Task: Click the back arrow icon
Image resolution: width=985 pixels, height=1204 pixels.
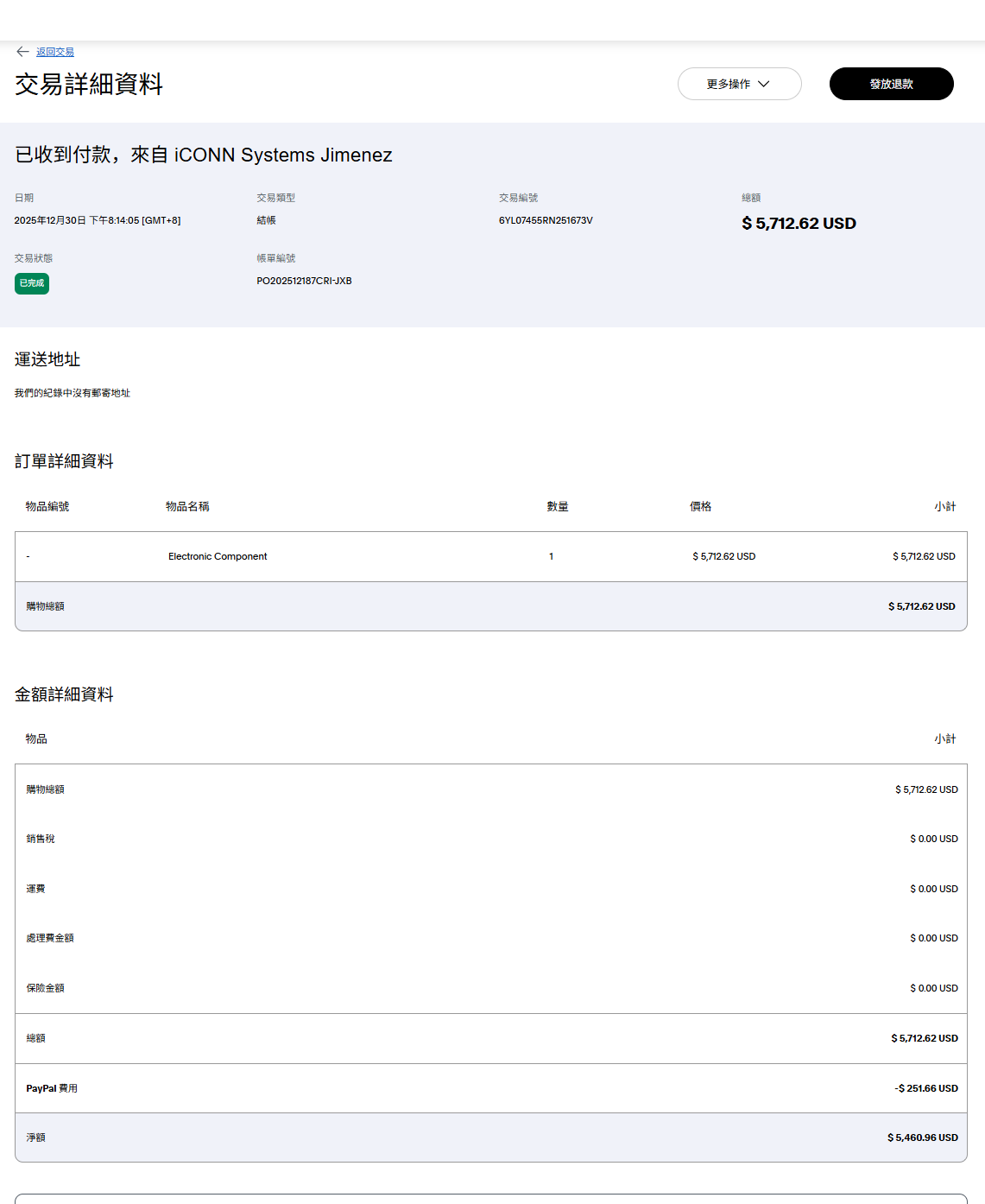Action: click(x=22, y=52)
